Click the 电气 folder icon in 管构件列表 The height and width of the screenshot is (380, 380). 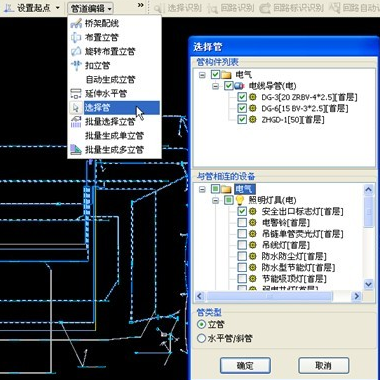[x=226, y=75]
